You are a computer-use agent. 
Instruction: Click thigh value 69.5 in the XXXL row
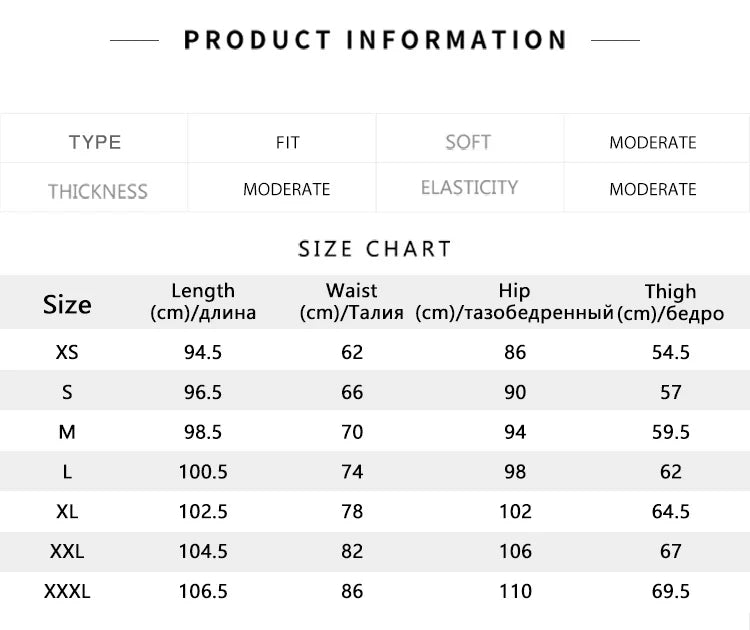point(670,591)
